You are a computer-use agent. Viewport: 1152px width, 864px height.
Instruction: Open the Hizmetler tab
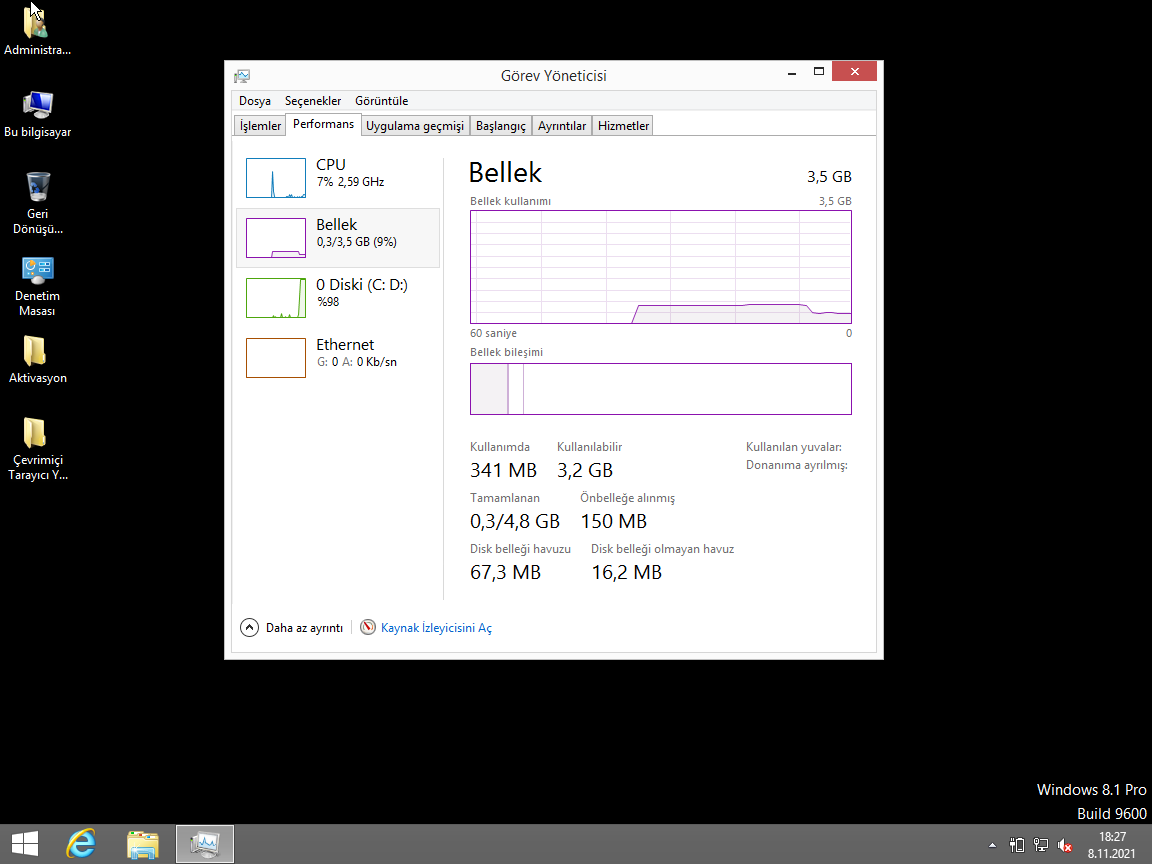coord(623,126)
